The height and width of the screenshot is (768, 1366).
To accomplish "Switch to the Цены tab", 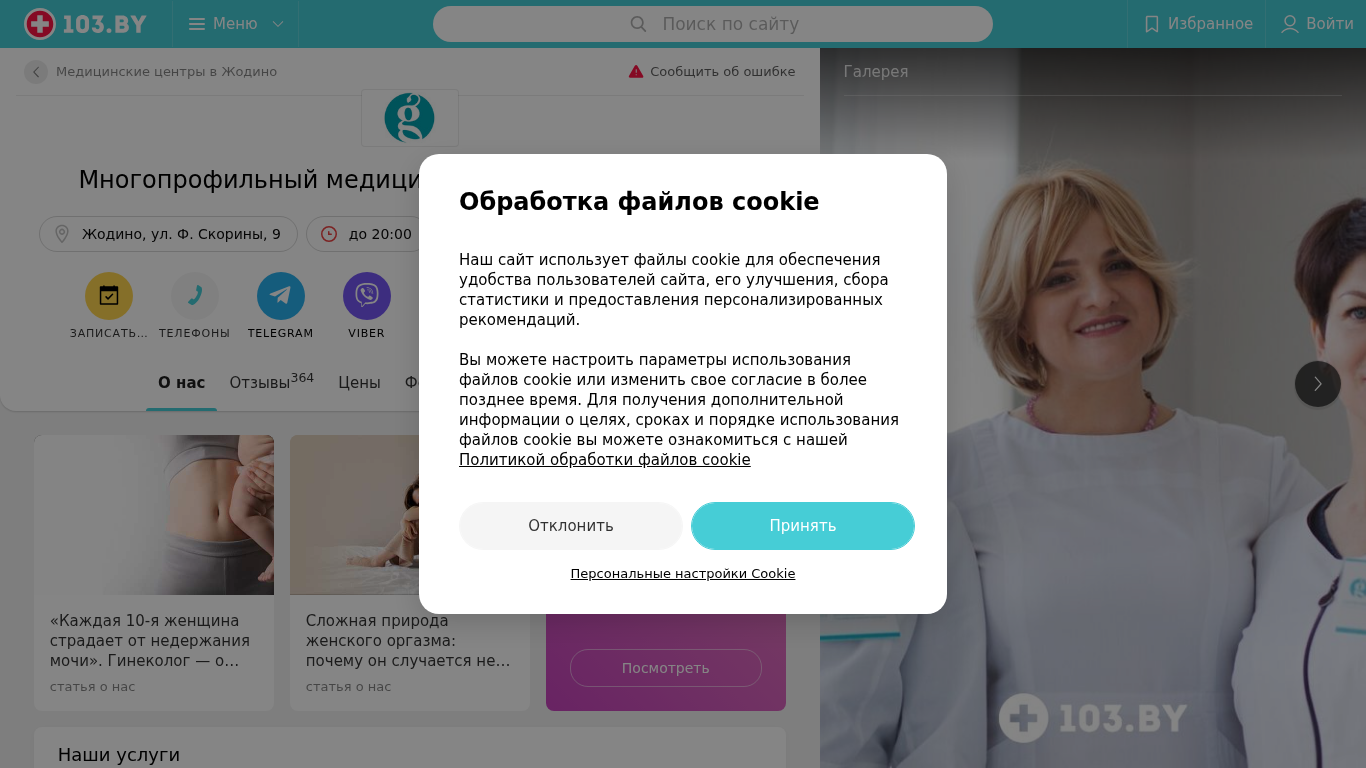I will pos(359,382).
